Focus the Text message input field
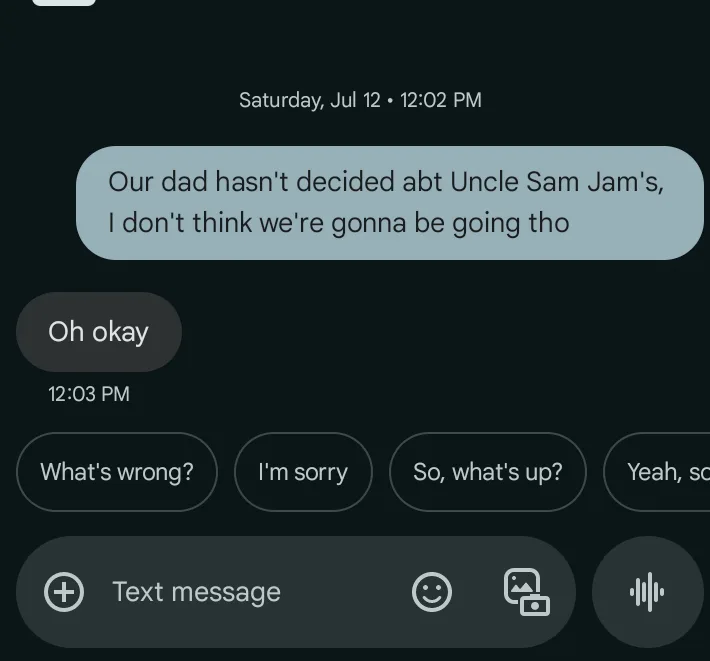The width and height of the screenshot is (710, 661). [296, 592]
